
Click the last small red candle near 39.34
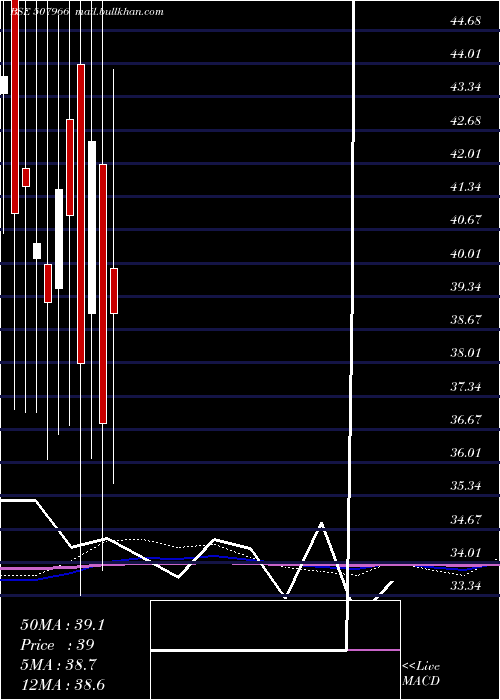(114, 291)
